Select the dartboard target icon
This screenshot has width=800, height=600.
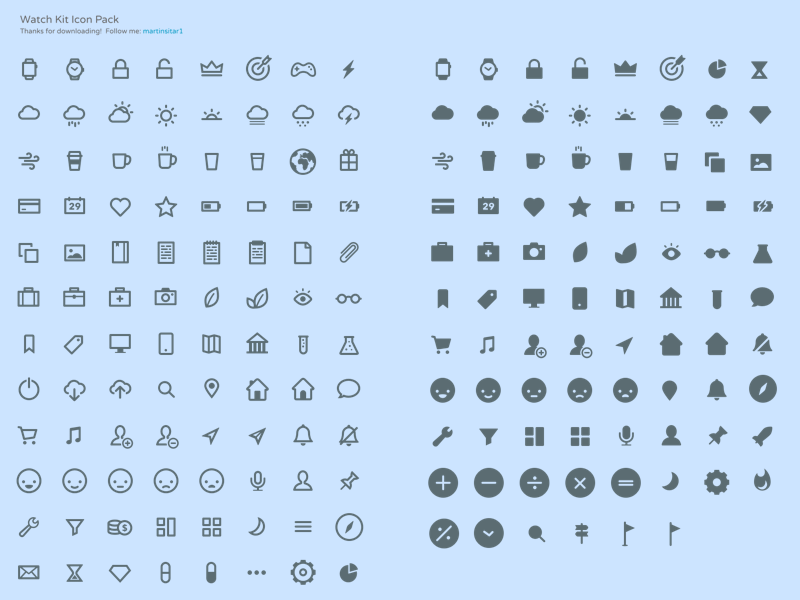257,69
